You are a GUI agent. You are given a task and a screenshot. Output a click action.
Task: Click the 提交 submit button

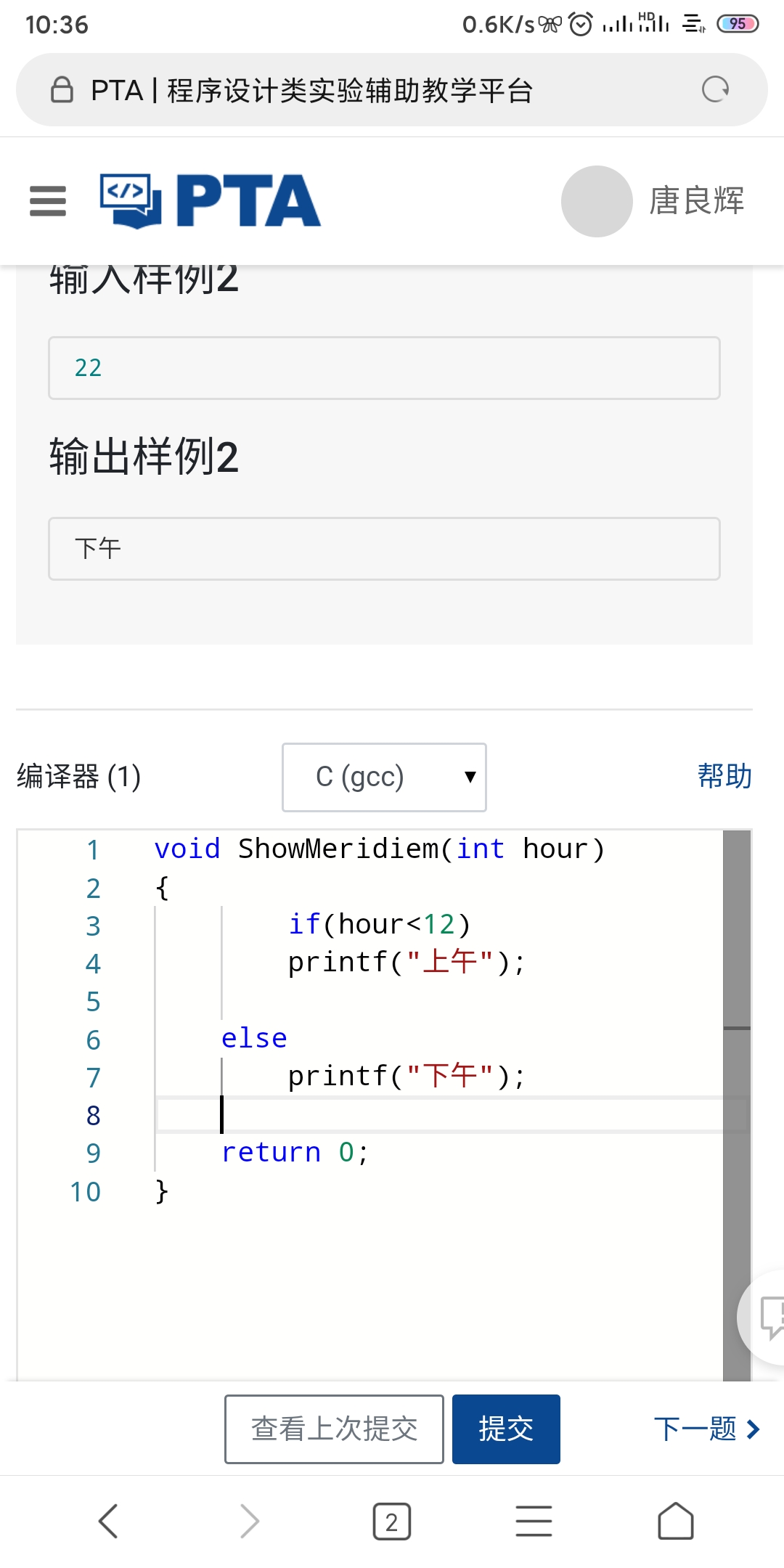[506, 1429]
